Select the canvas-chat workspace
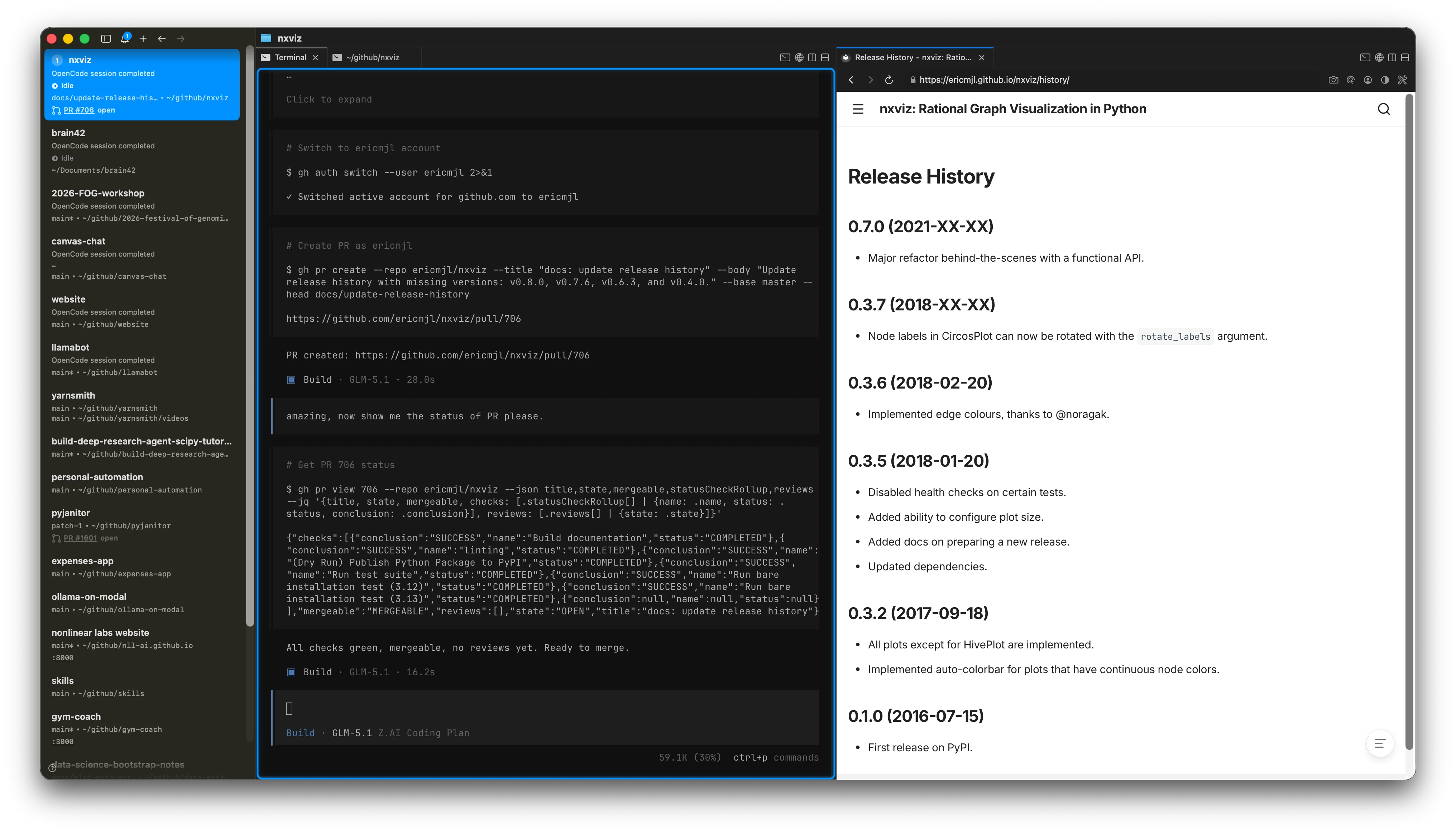 [142, 258]
